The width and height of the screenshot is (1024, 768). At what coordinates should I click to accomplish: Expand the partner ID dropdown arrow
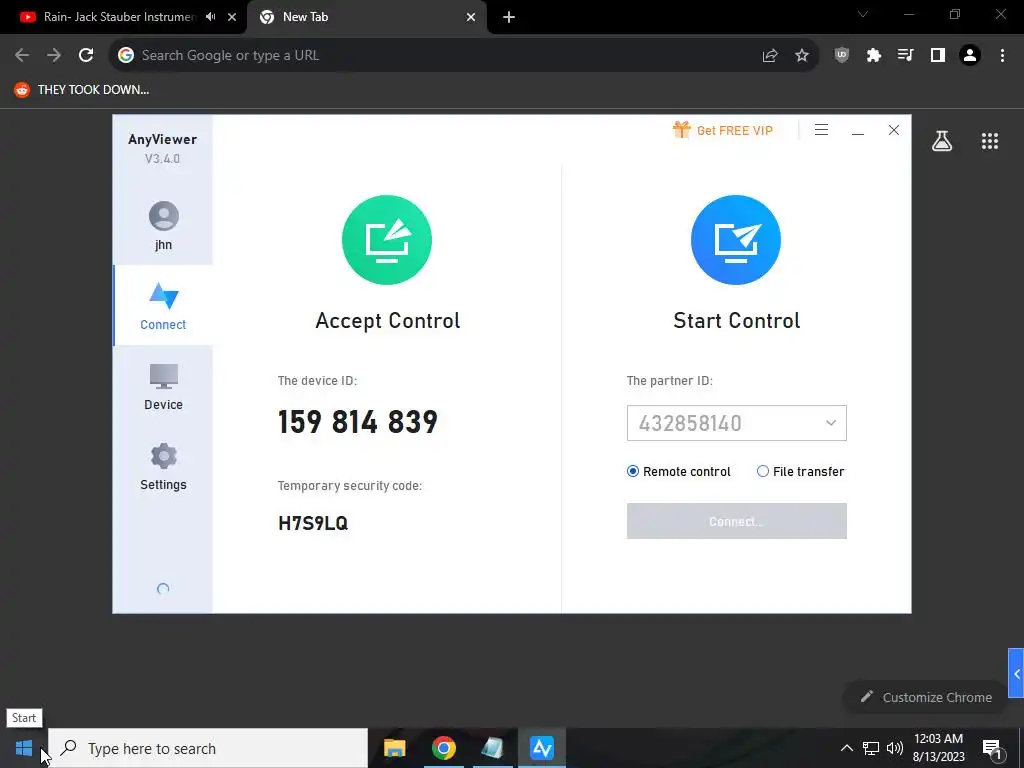point(831,423)
